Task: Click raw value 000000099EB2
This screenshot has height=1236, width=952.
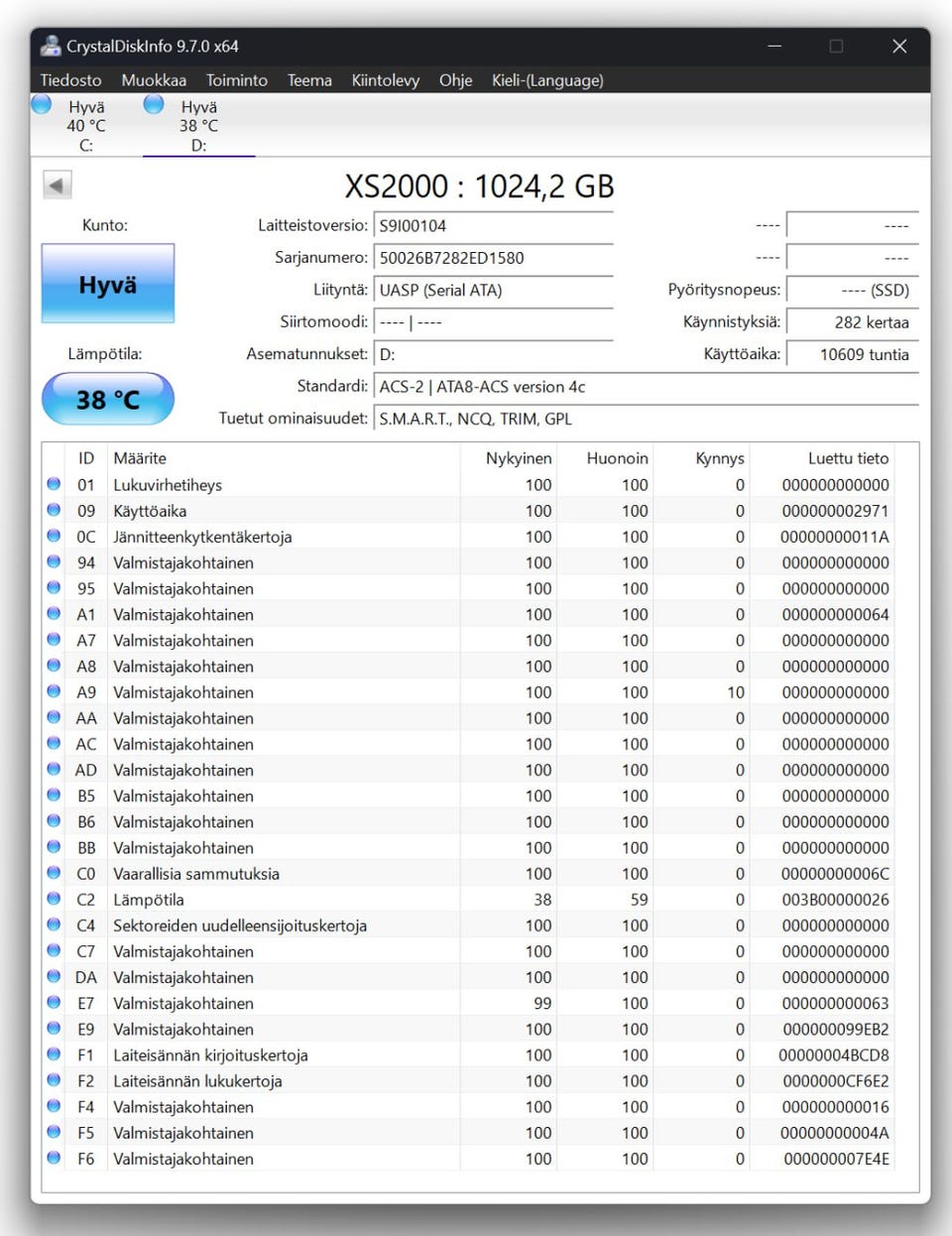Action: 836,1030
